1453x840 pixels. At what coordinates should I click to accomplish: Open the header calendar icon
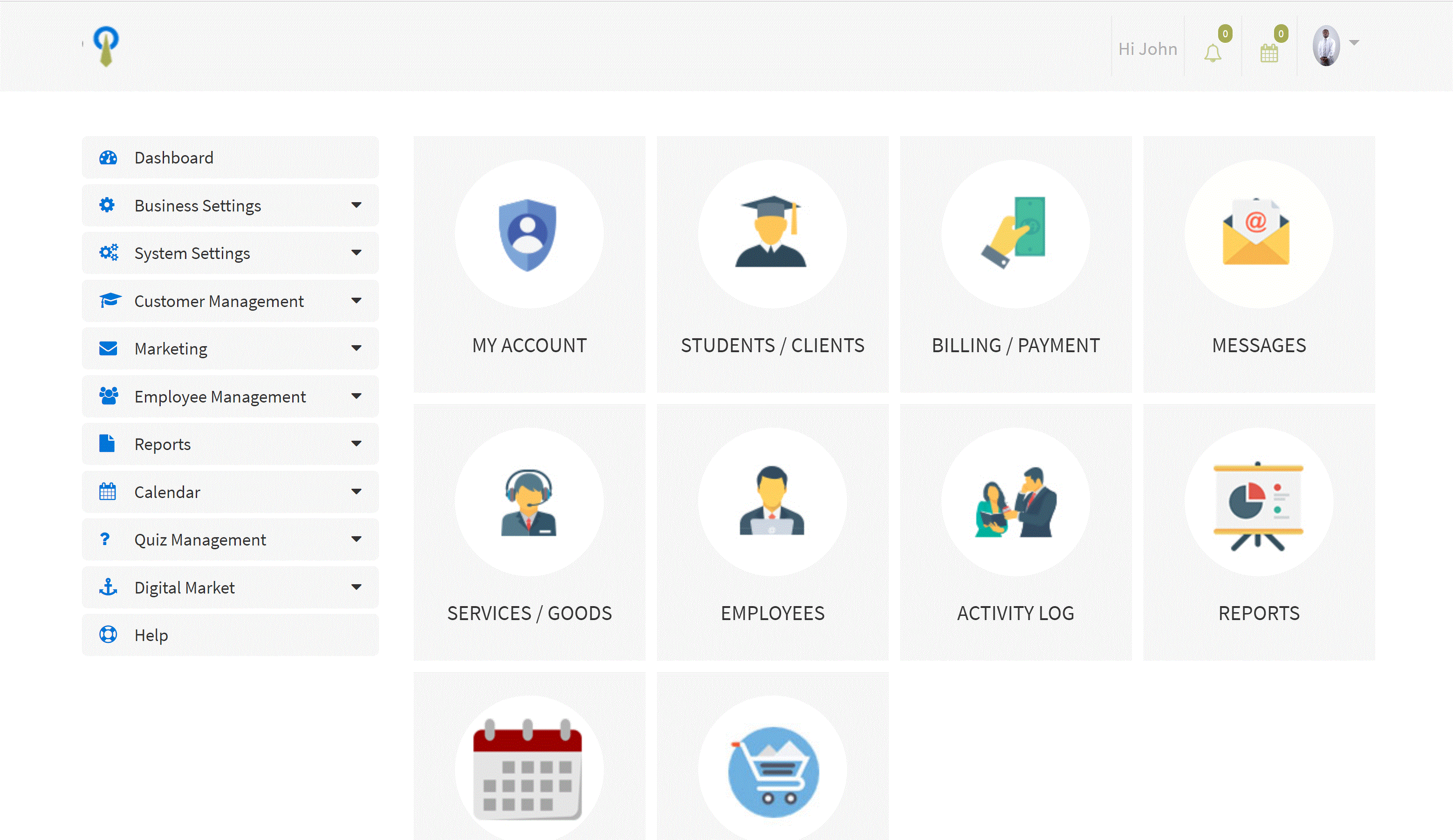point(1268,53)
